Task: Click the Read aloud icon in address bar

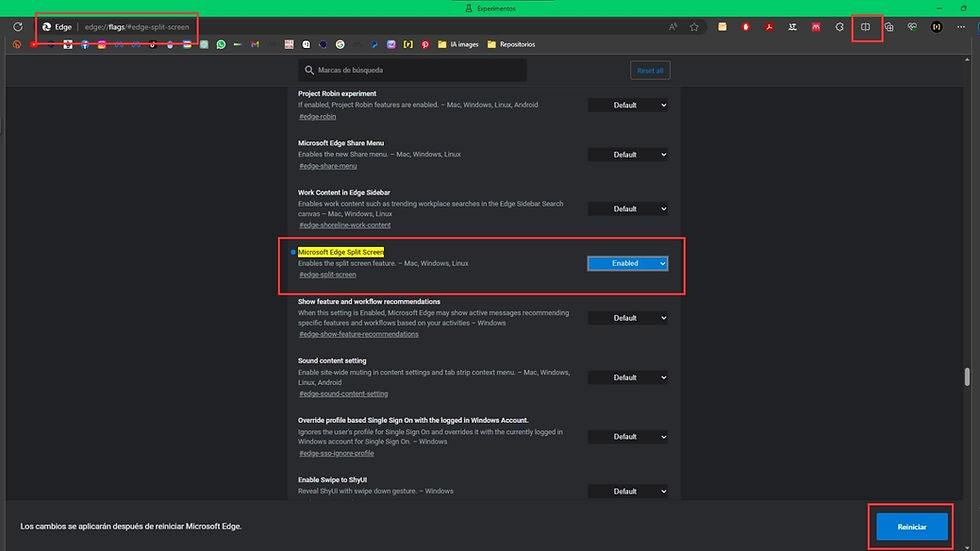Action: click(672, 27)
